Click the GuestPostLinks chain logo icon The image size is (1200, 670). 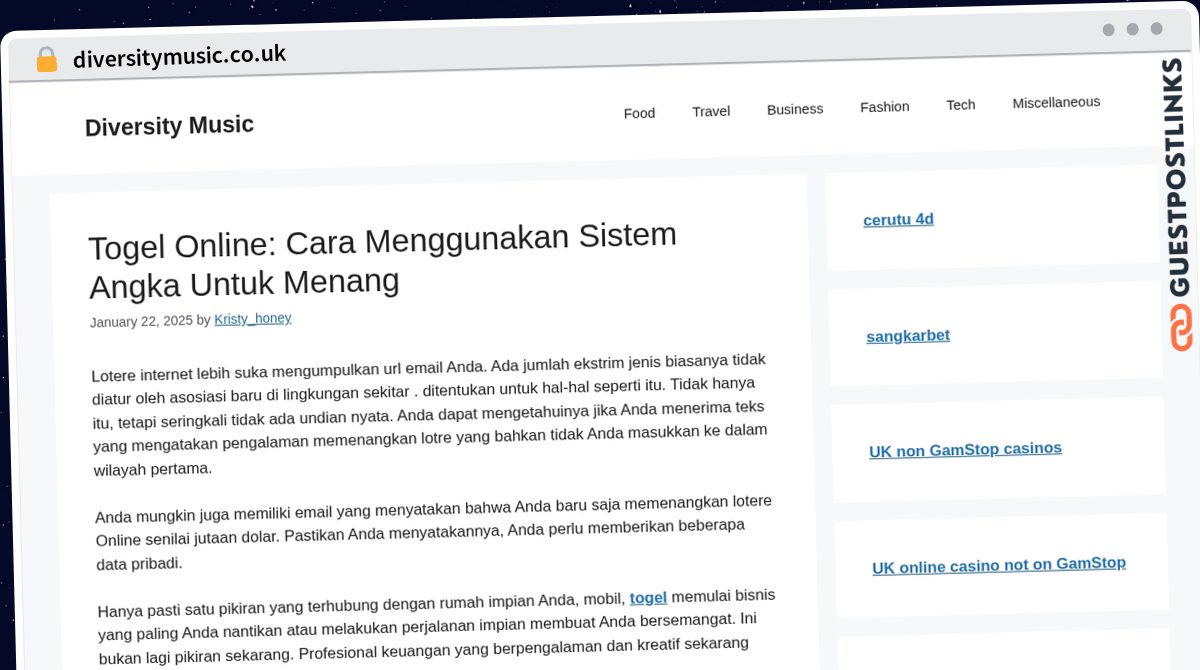pyautogui.click(x=1181, y=328)
